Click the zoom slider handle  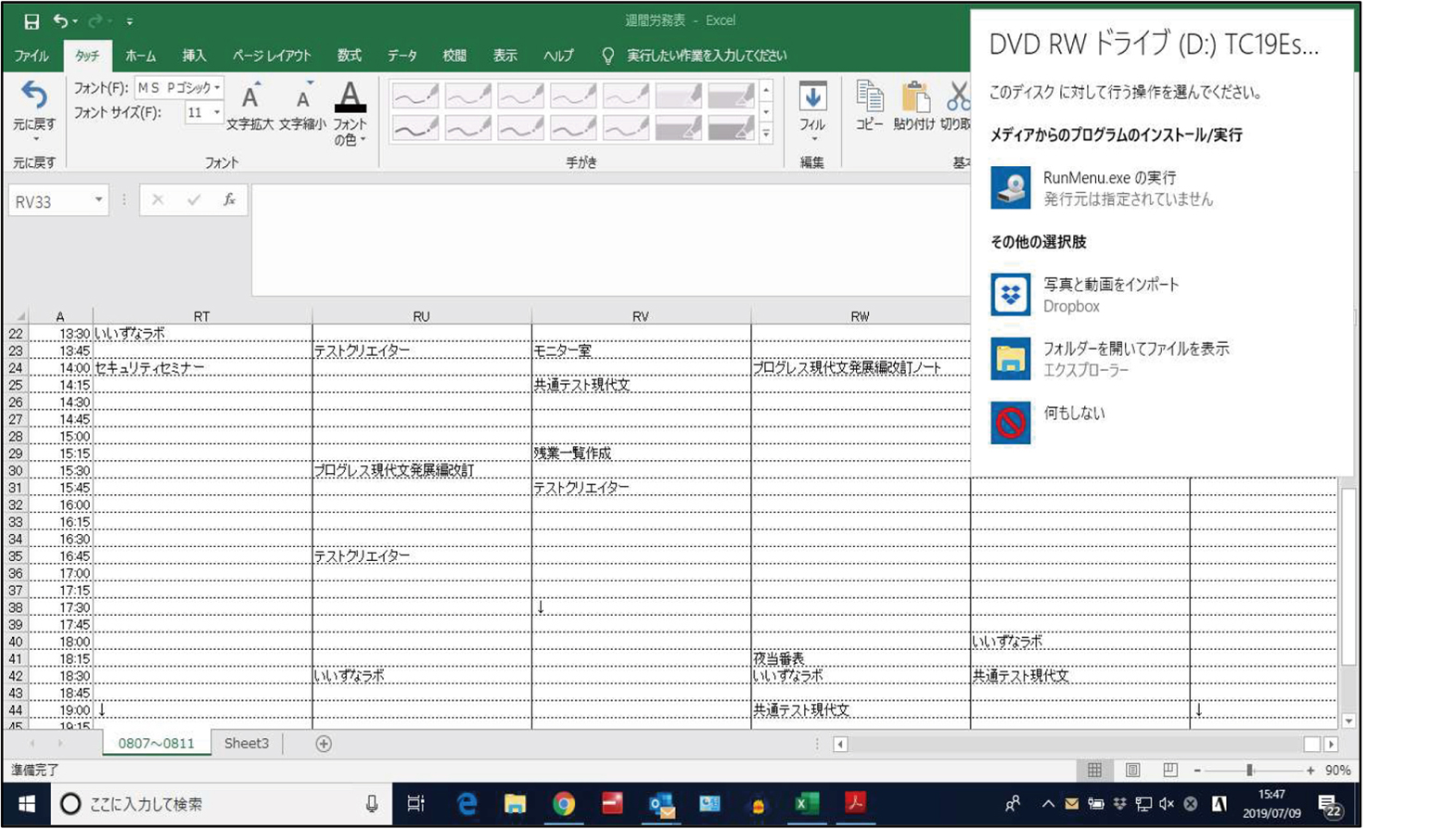pyautogui.click(x=1249, y=771)
